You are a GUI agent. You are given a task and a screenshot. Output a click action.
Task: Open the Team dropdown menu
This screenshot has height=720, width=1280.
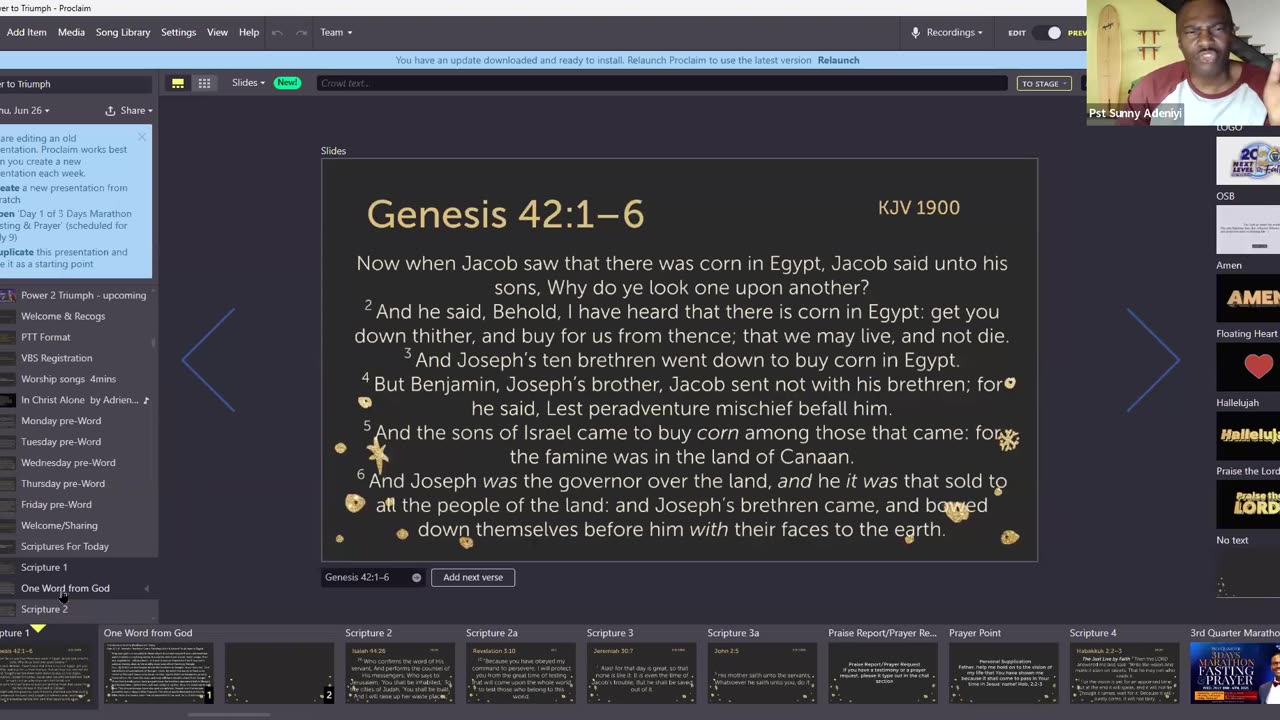[336, 32]
